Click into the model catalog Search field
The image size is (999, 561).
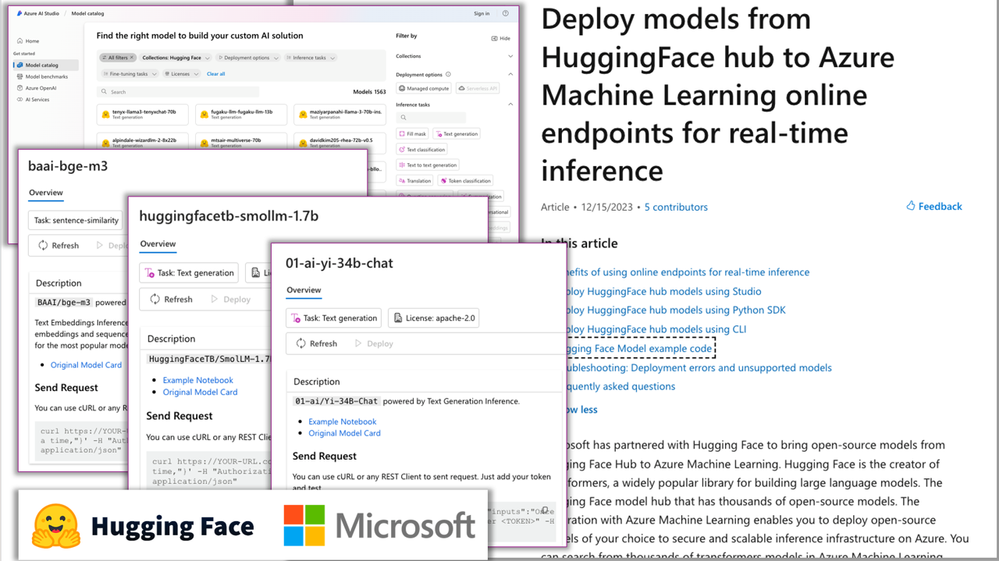[x=178, y=92]
